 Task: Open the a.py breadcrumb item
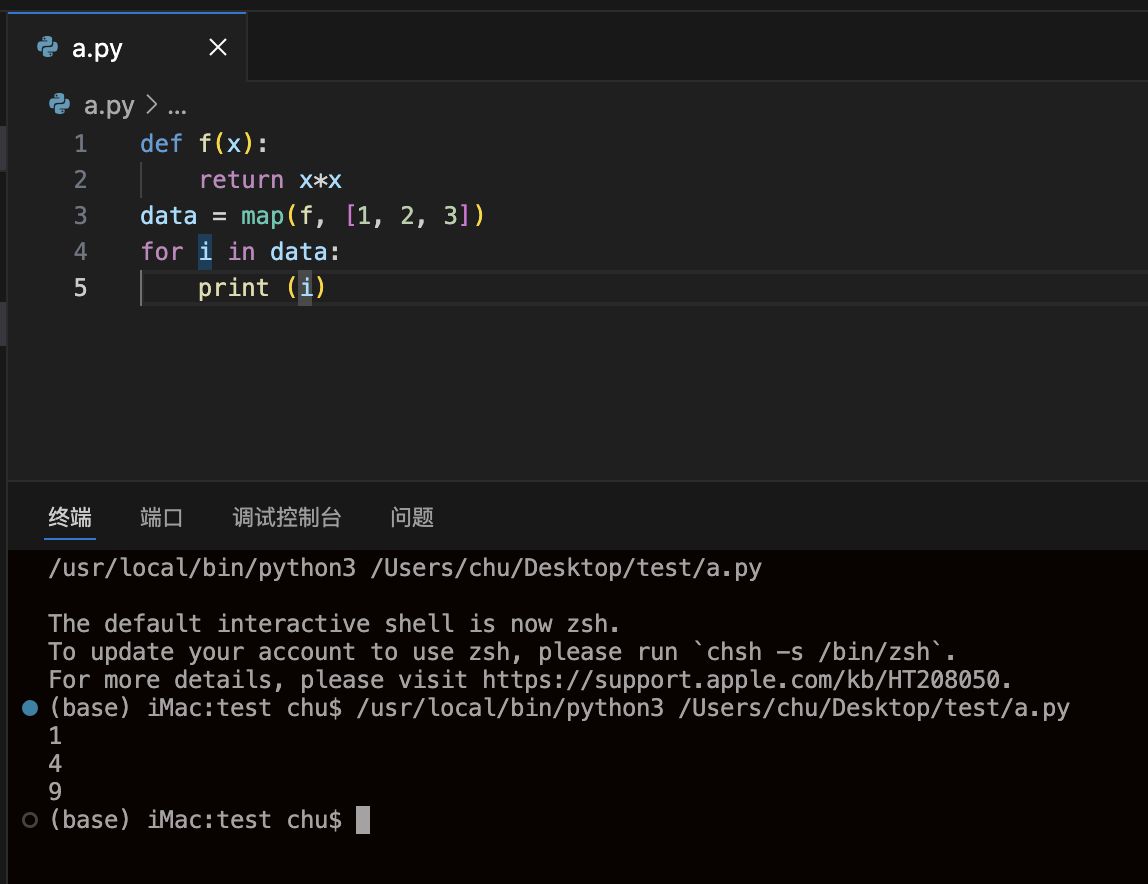tap(109, 105)
